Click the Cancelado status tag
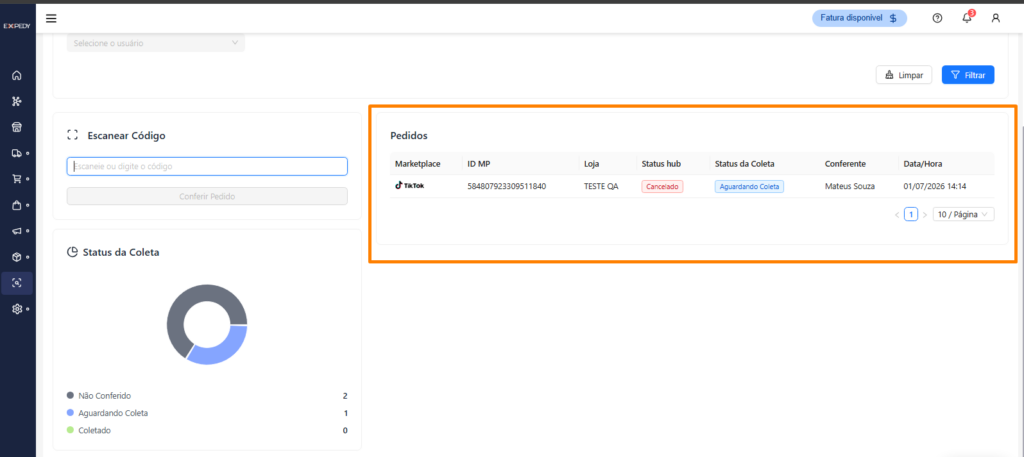Screen dimensions: 1024x457 click(662, 186)
